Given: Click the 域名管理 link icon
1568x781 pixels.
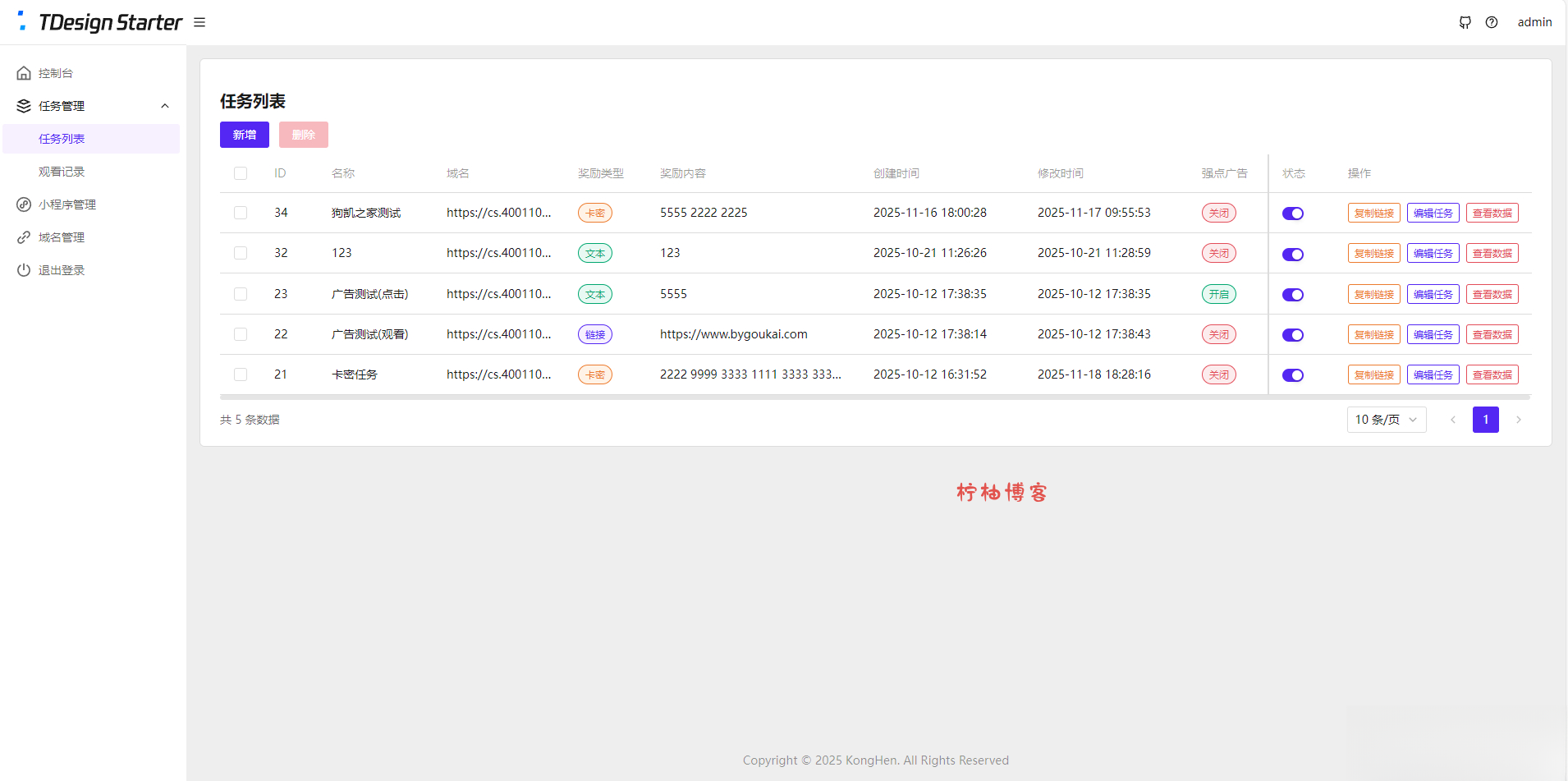Looking at the screenshot, I should (x=24, y=237).
